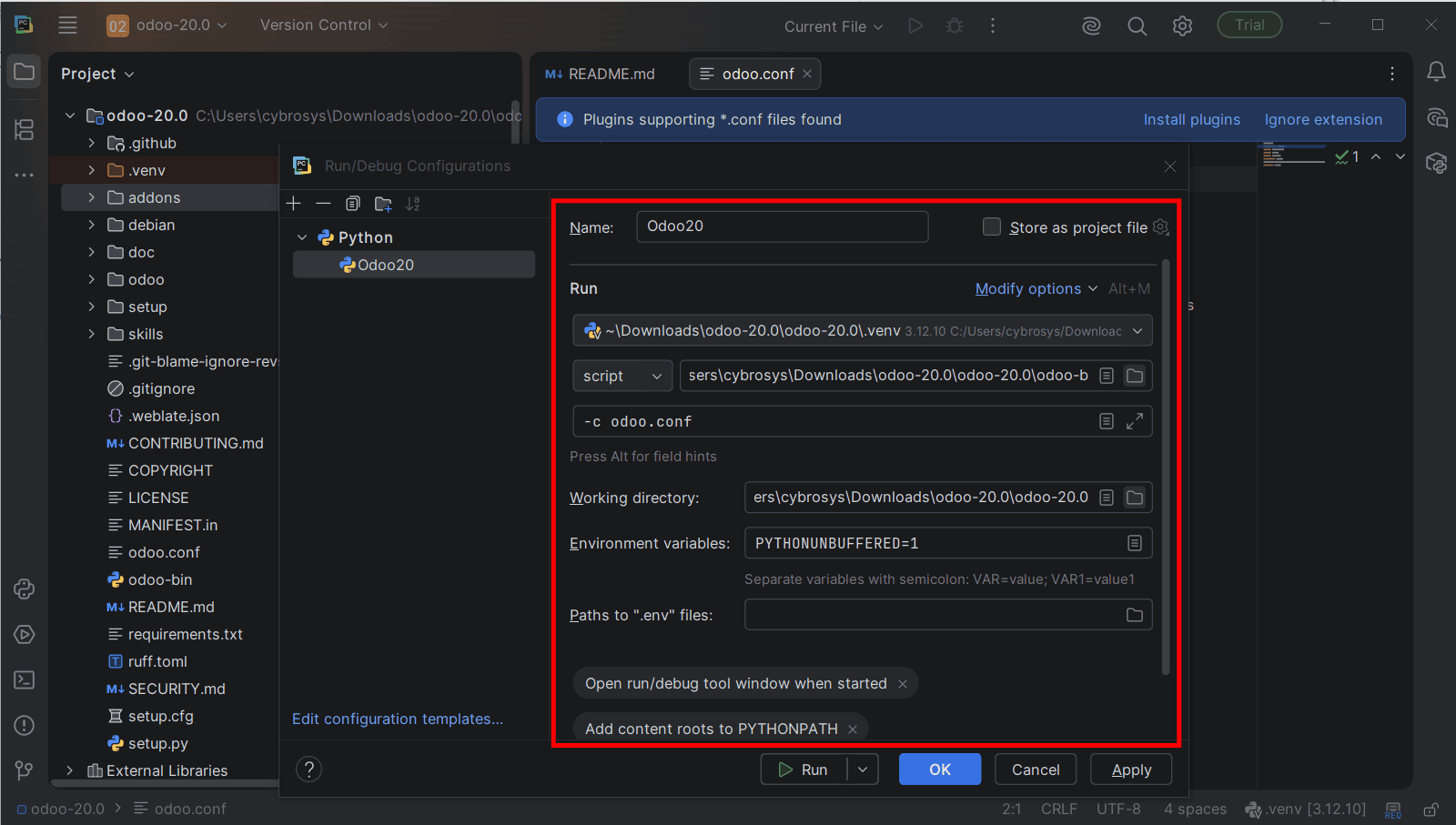Expand the script parameters field
Screen dimensions: 1456x825
coord(1135,421)
